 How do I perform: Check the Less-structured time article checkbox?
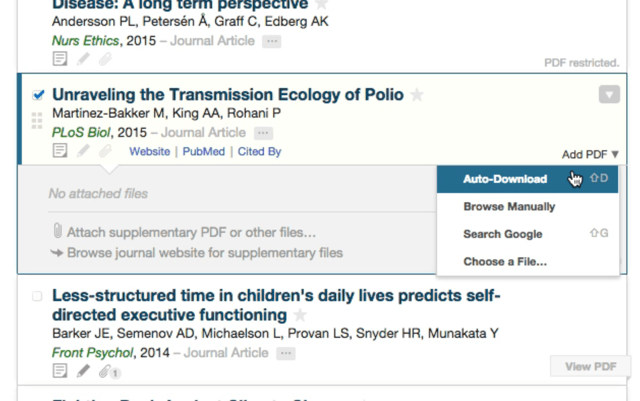coord(37,296)
